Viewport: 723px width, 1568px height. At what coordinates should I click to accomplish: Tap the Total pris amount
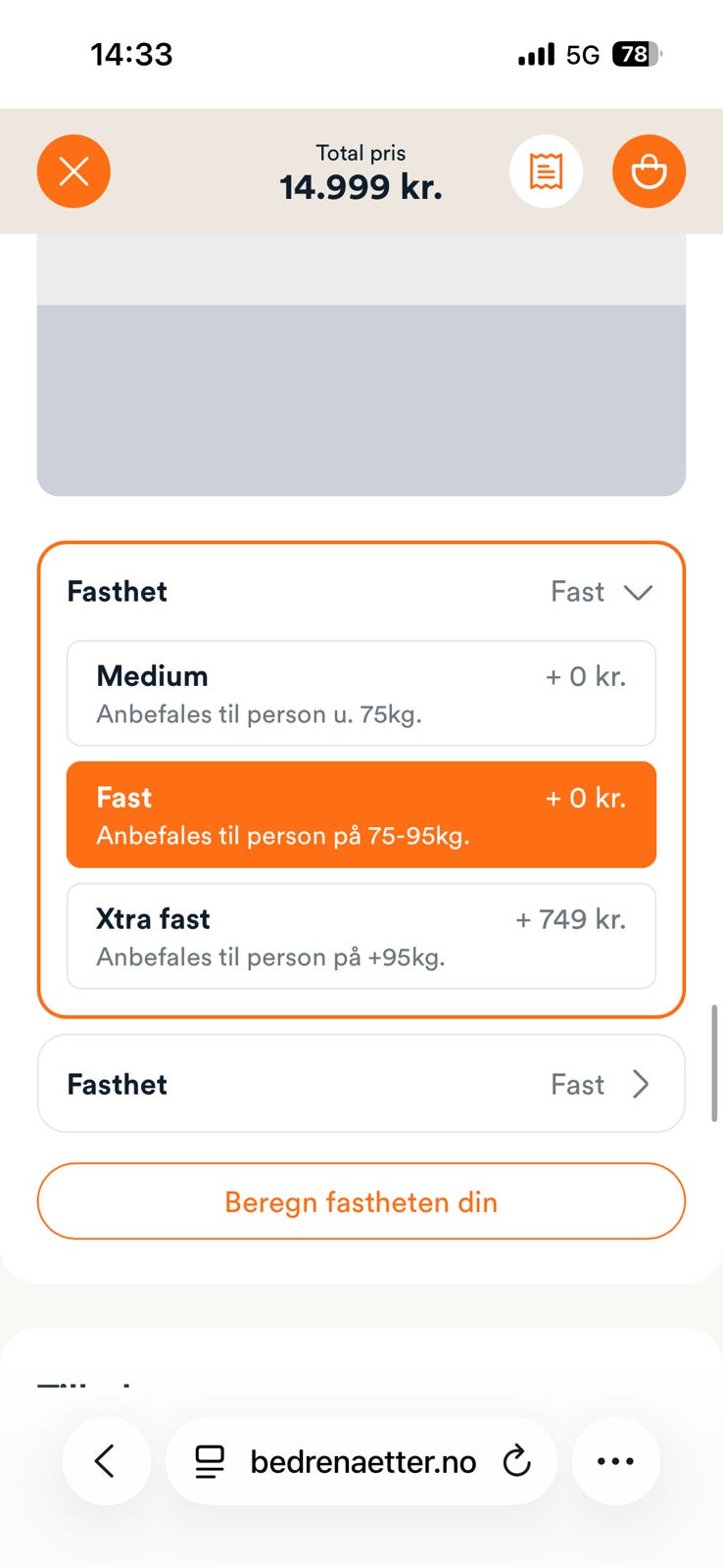[x=361, y=186]
